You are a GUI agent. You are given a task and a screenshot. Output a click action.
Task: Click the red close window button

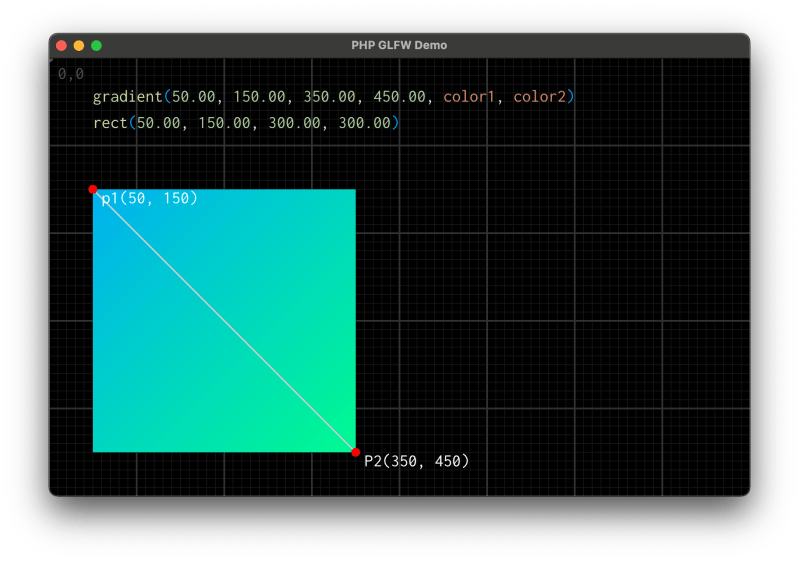coord(62,46)
